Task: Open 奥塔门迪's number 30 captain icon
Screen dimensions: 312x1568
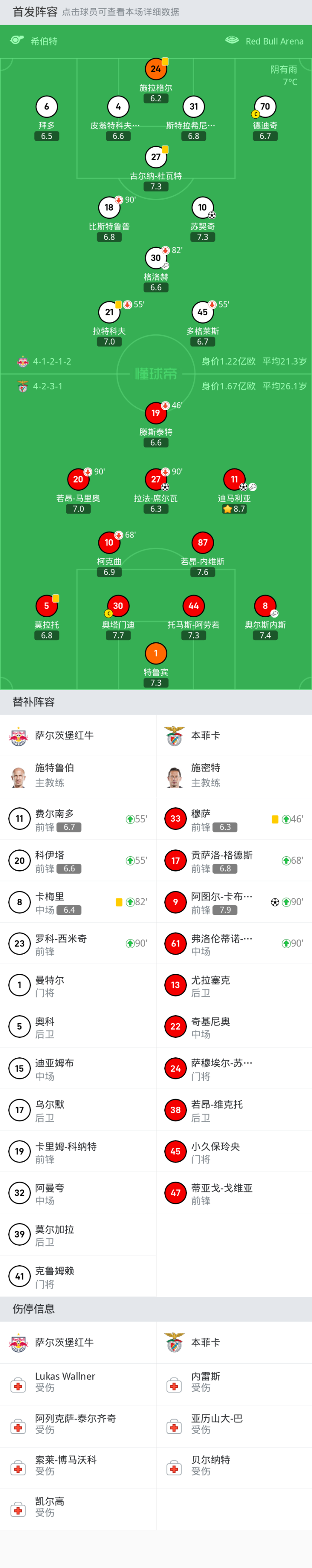Action: coord(118,606)
